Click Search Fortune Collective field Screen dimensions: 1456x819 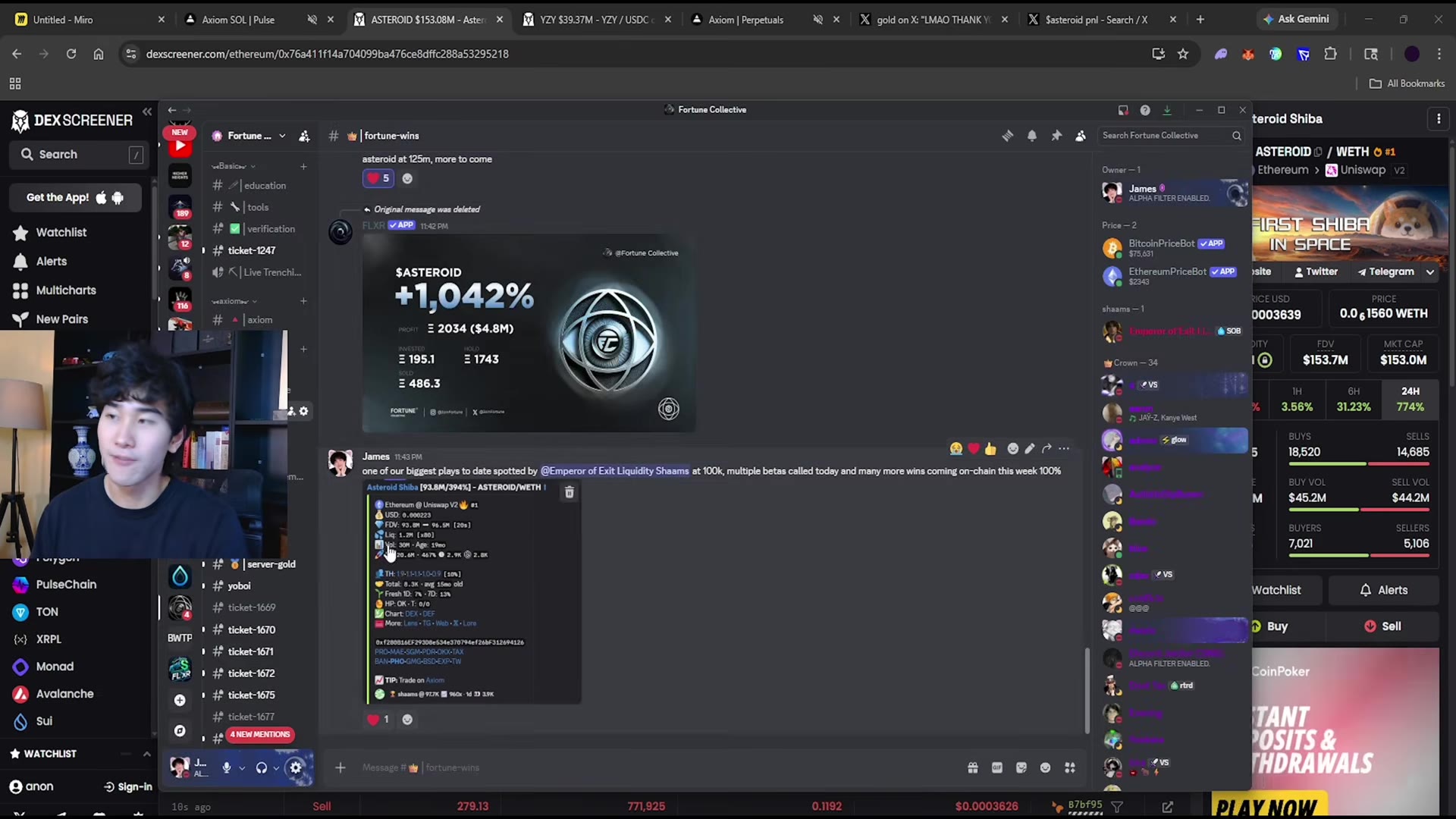tap(1171, 136)
